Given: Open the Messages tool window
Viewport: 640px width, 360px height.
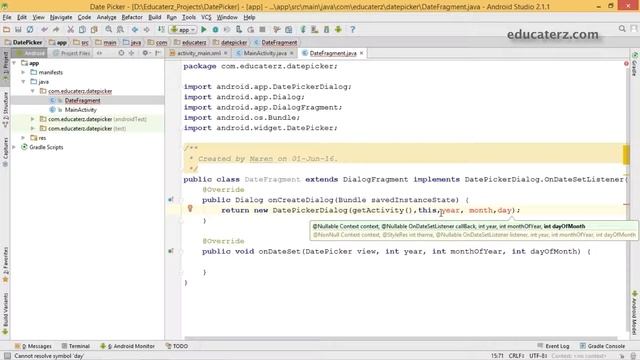Looking at the screenshot, I should 33,346.
